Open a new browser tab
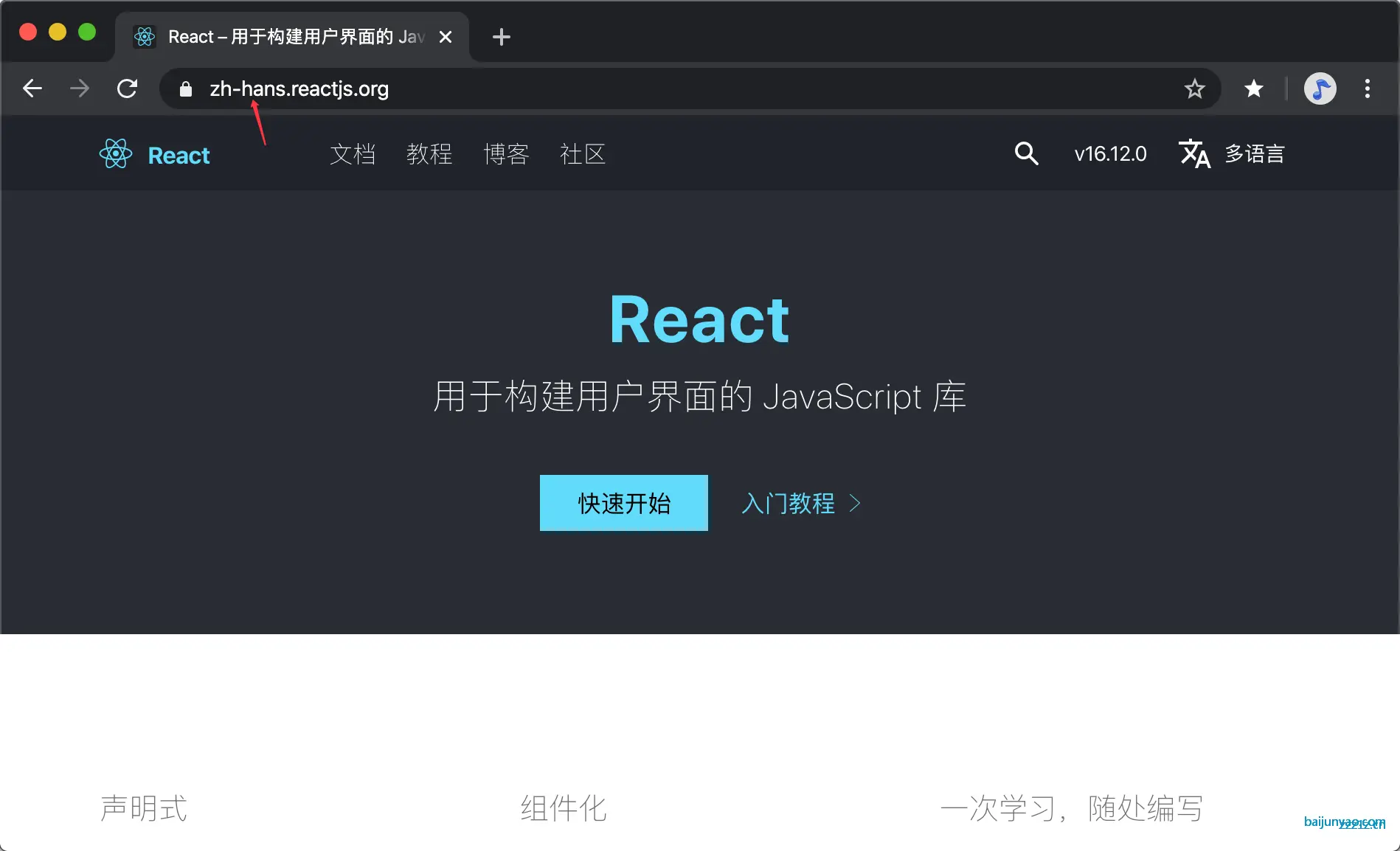Screen dimensions: 1400x851 502,37
